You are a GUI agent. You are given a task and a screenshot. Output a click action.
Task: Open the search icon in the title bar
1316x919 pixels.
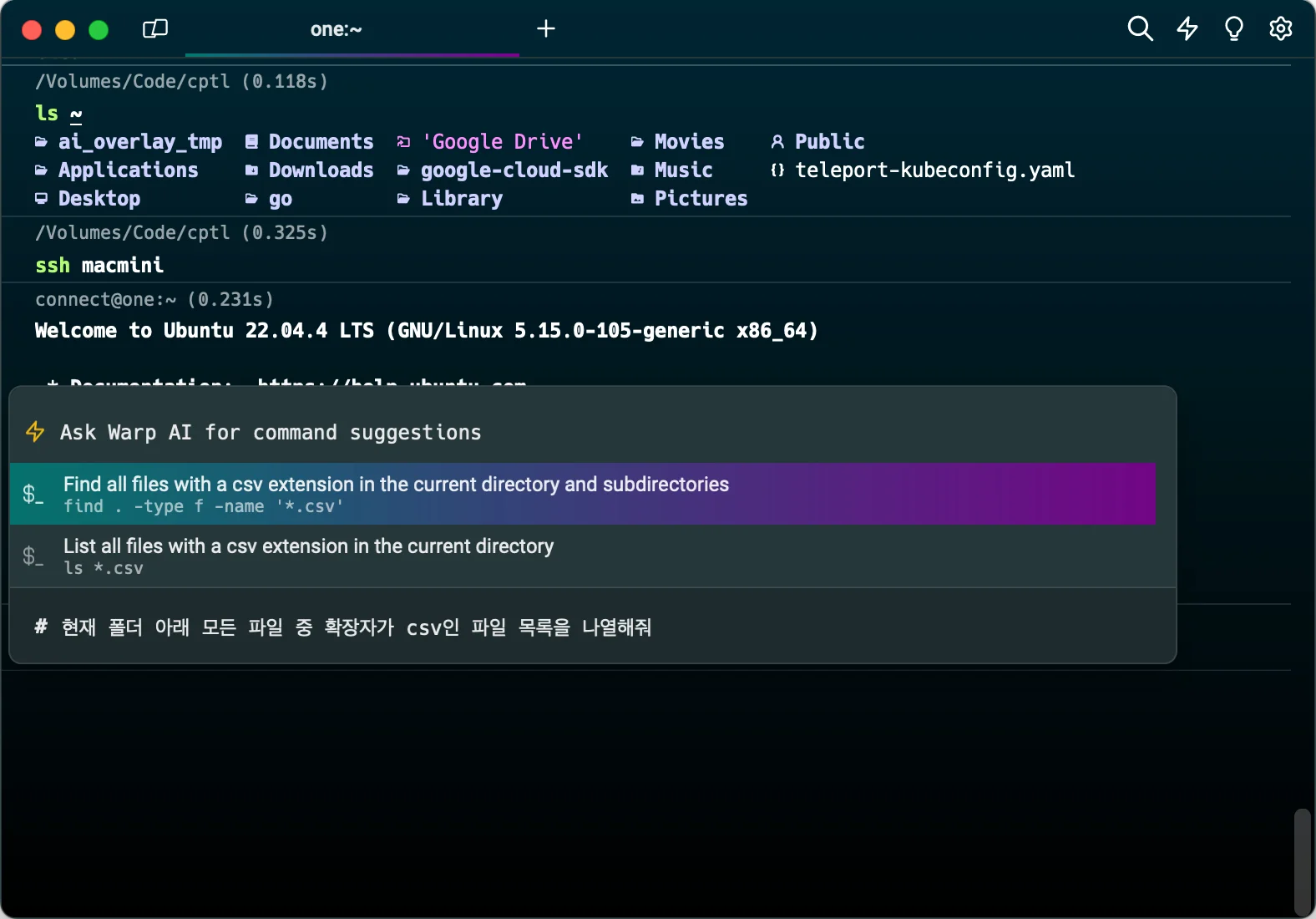(x=1140, y=29)
